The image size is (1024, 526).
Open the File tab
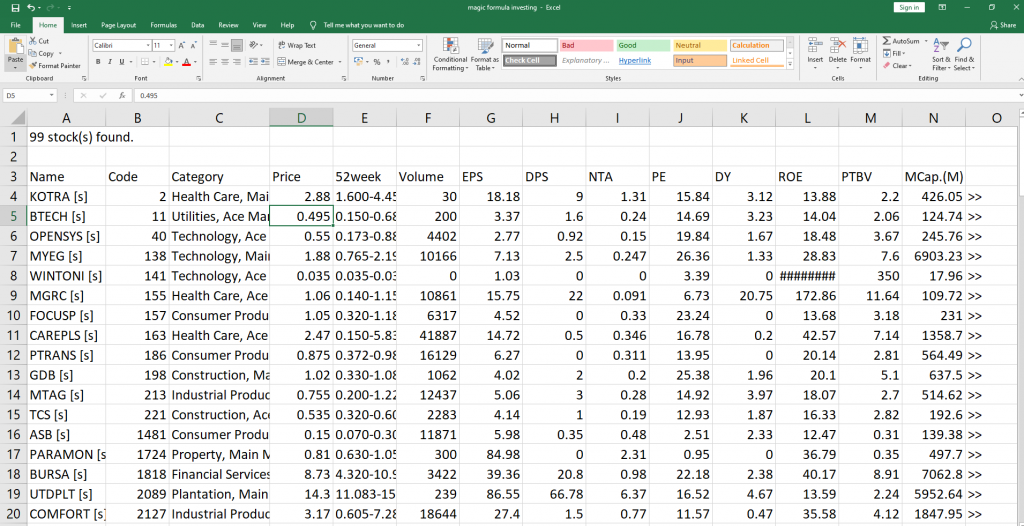[16, 25]
